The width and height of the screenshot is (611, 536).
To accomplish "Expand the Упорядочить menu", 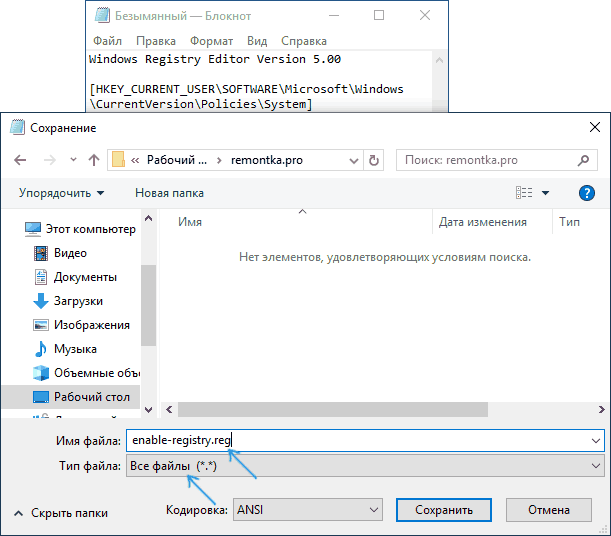I will tap(61, 193).
